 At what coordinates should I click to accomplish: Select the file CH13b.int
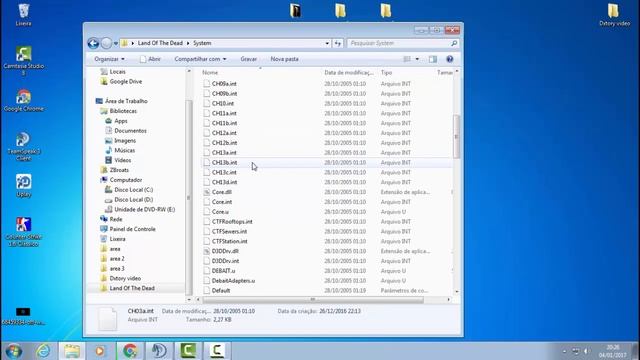(x=224, y=162)
